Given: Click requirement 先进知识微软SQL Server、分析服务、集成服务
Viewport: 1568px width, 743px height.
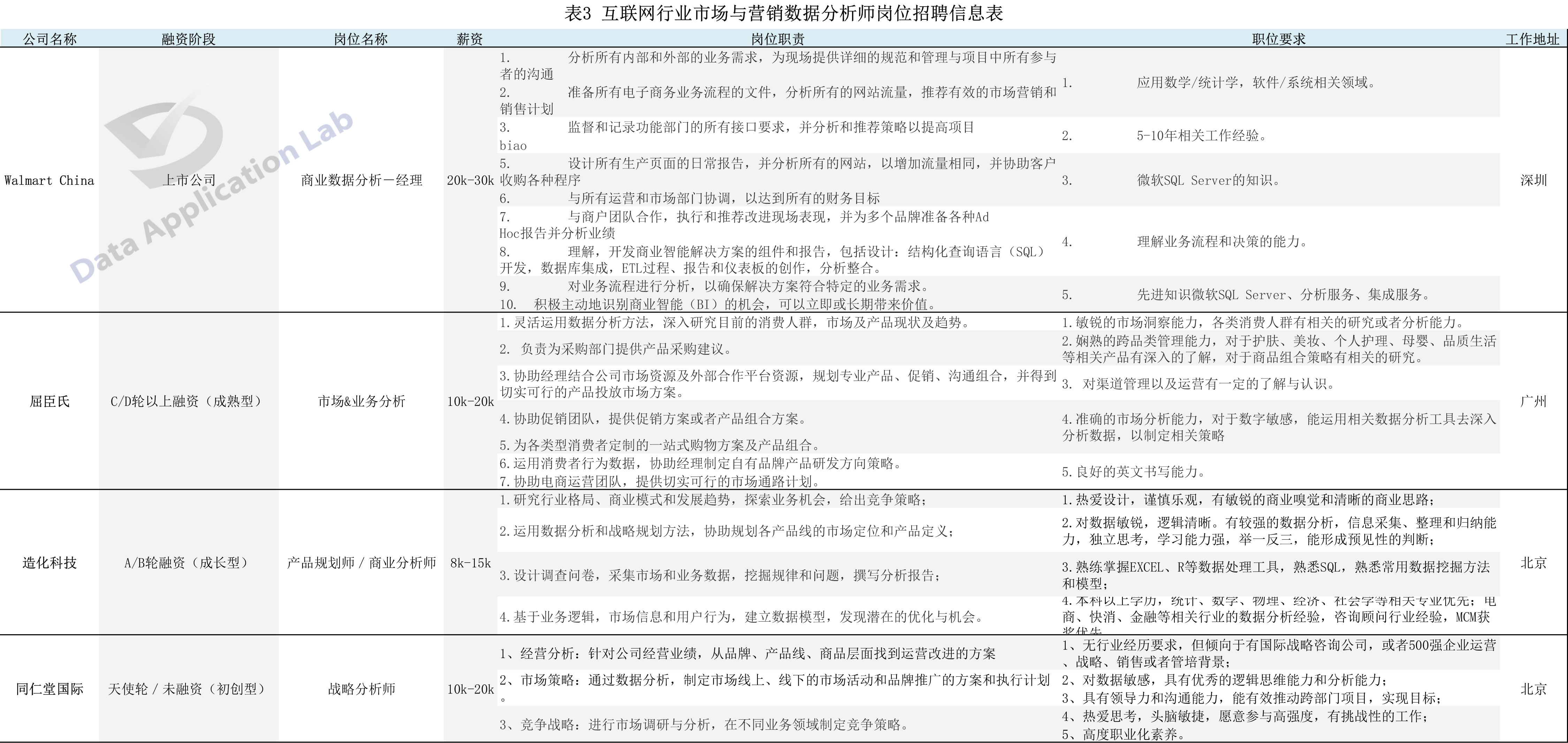Looking at the screenshot, I should point(1246,295).
